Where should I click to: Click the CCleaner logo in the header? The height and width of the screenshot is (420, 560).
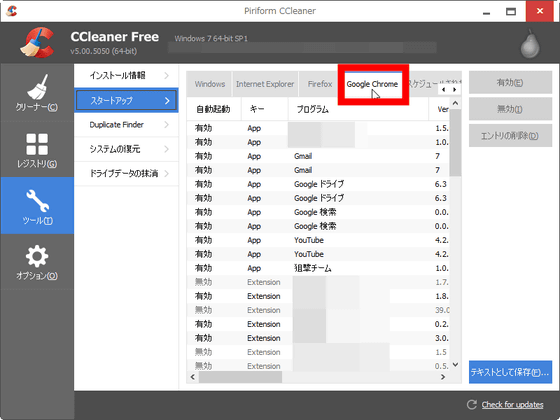38,43
